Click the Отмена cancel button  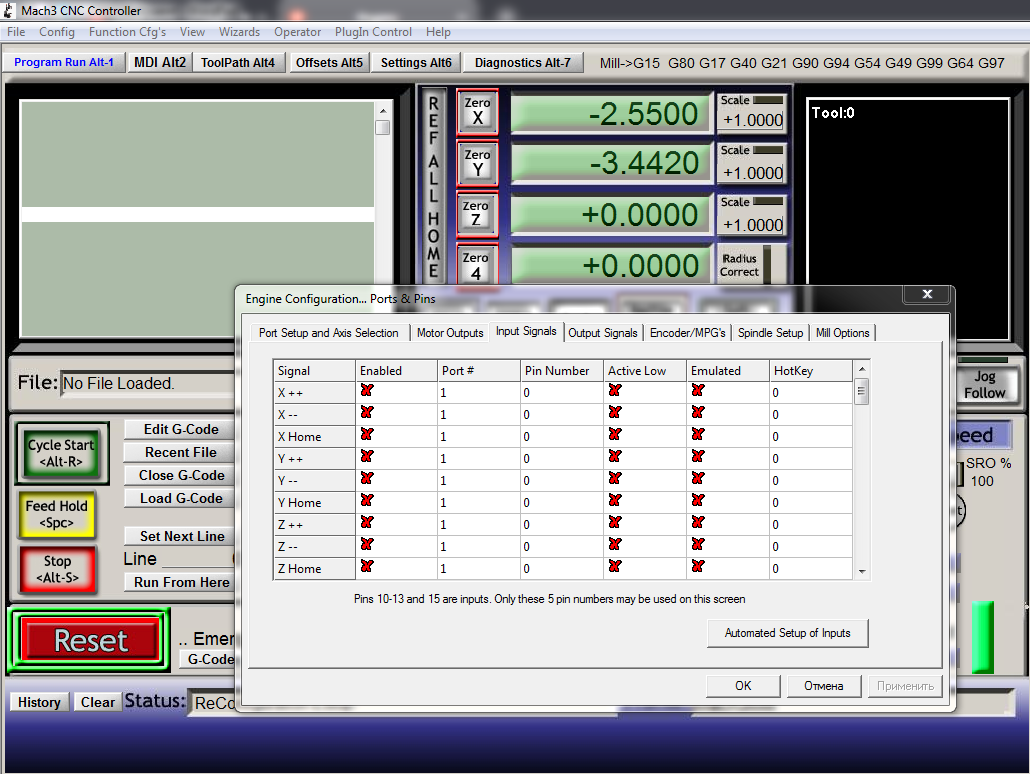pyautogui.click(x=824, y=685)
